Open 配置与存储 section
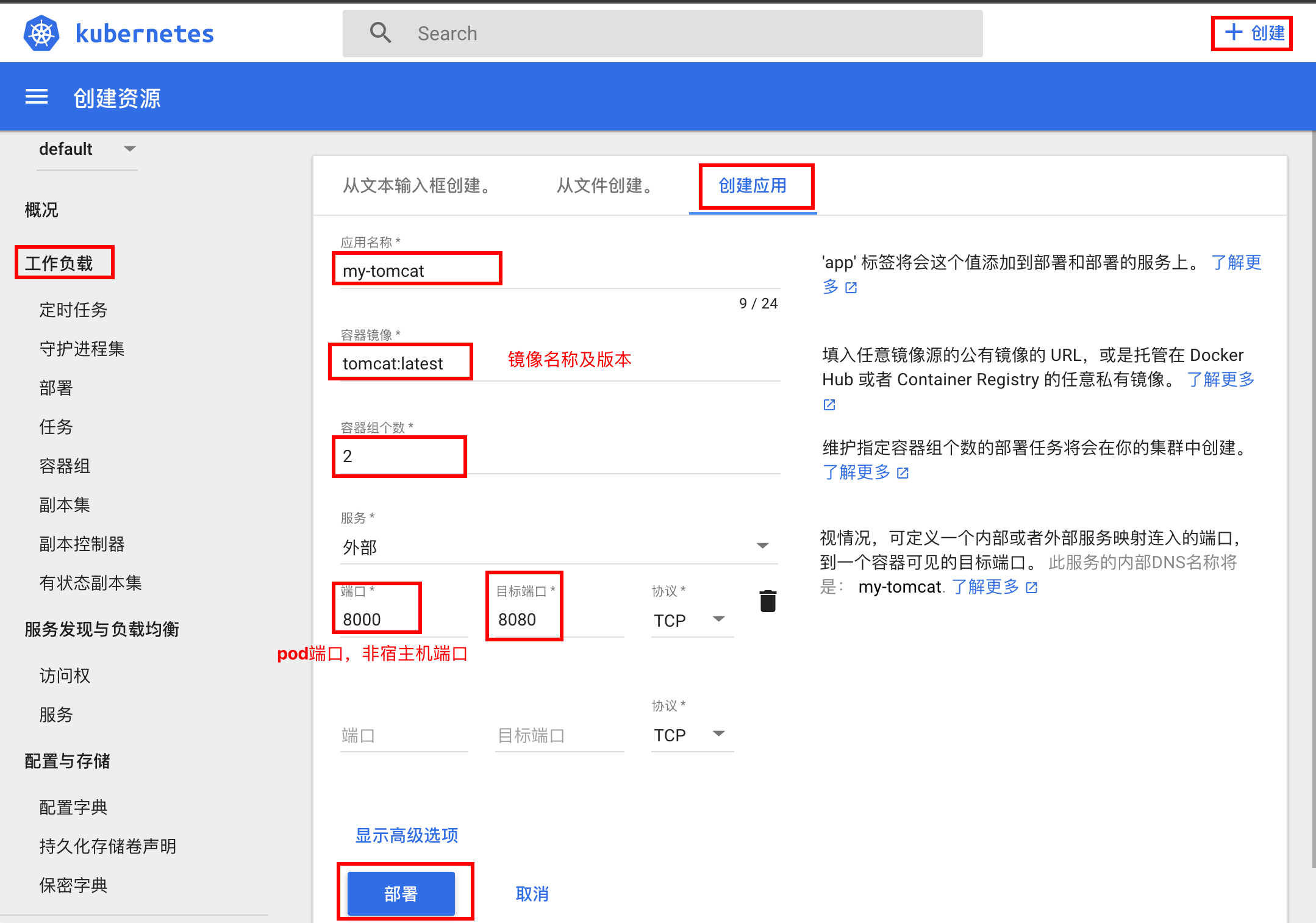Viewport: 1316px width, 923px height. (68, 761)
